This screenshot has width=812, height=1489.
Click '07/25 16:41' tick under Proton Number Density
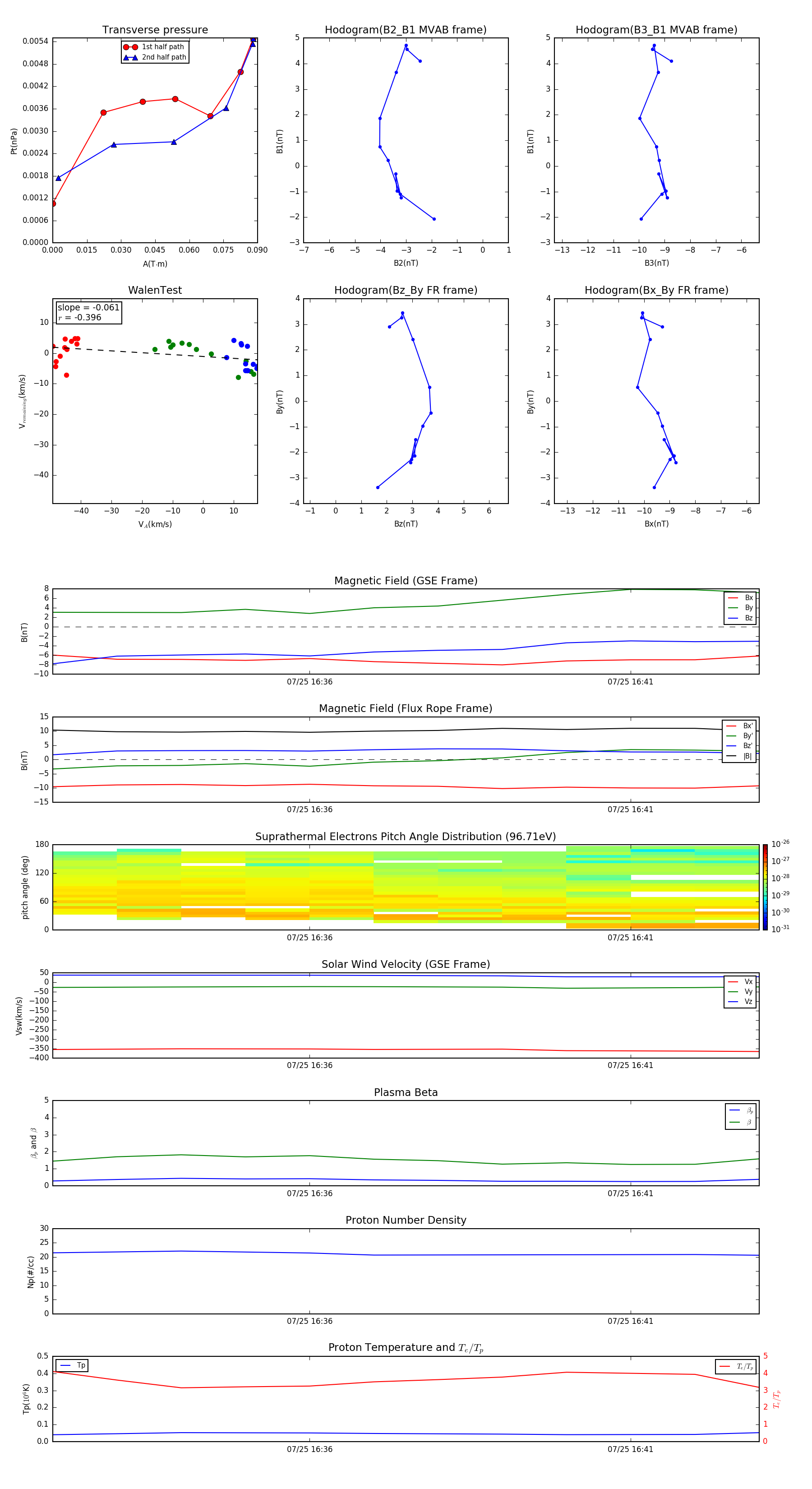pos(630,1321)
